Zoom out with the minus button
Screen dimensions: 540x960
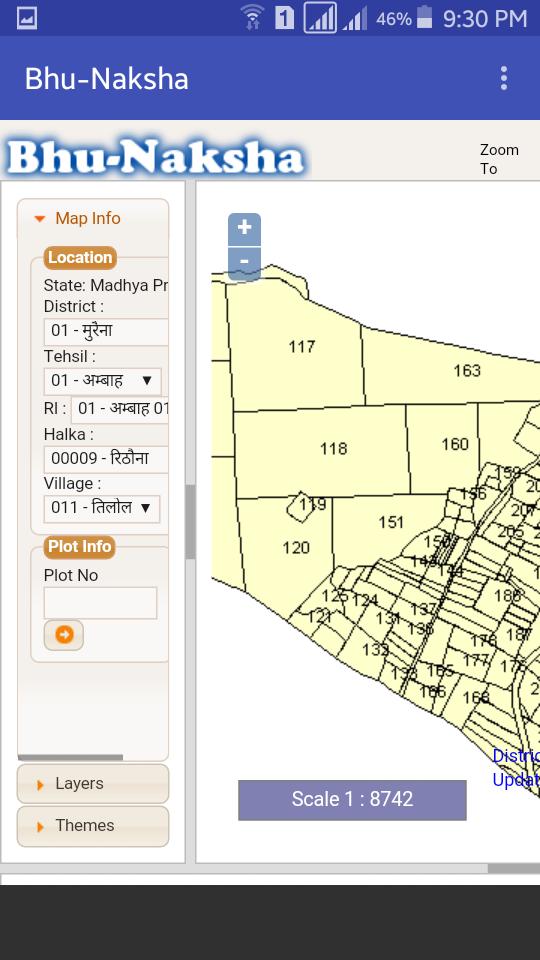[244, 263]
